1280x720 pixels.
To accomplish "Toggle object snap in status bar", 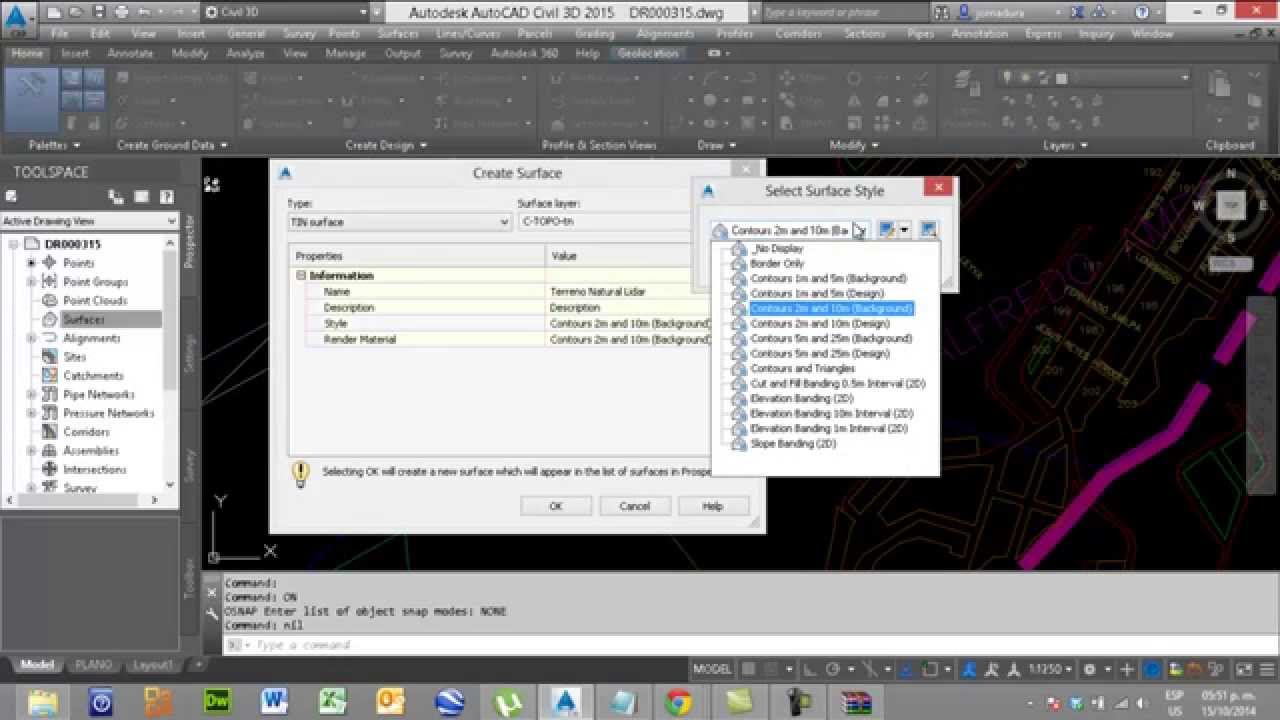I will pos(932,669).
